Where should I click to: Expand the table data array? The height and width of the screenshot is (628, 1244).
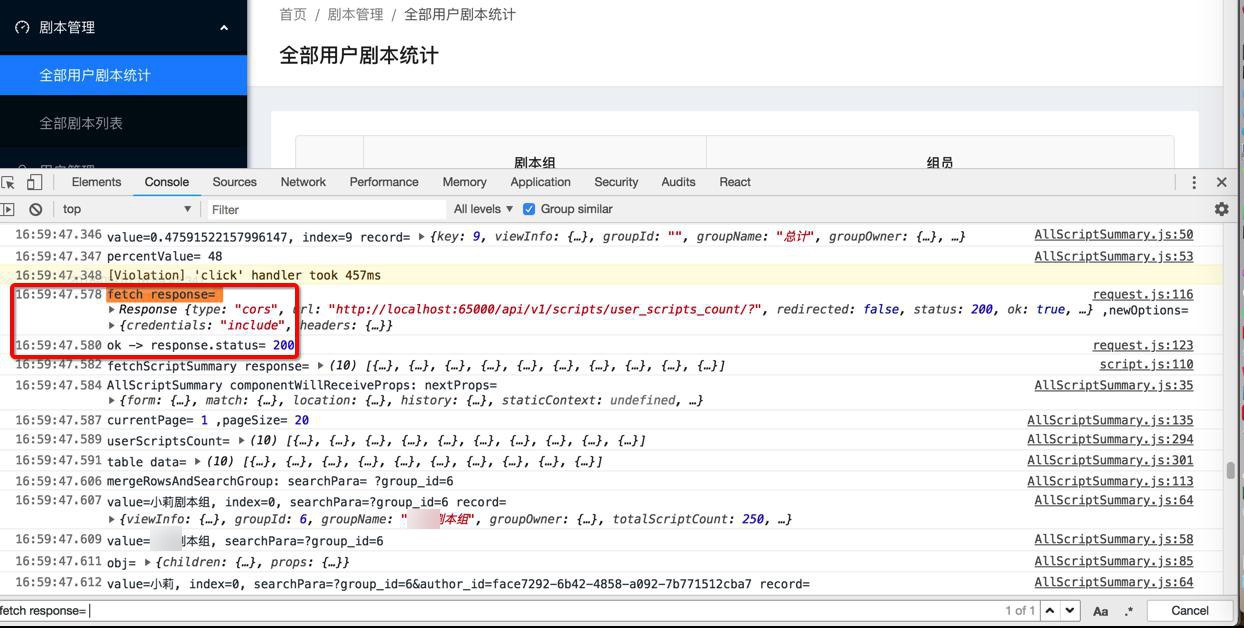(198, 462)
